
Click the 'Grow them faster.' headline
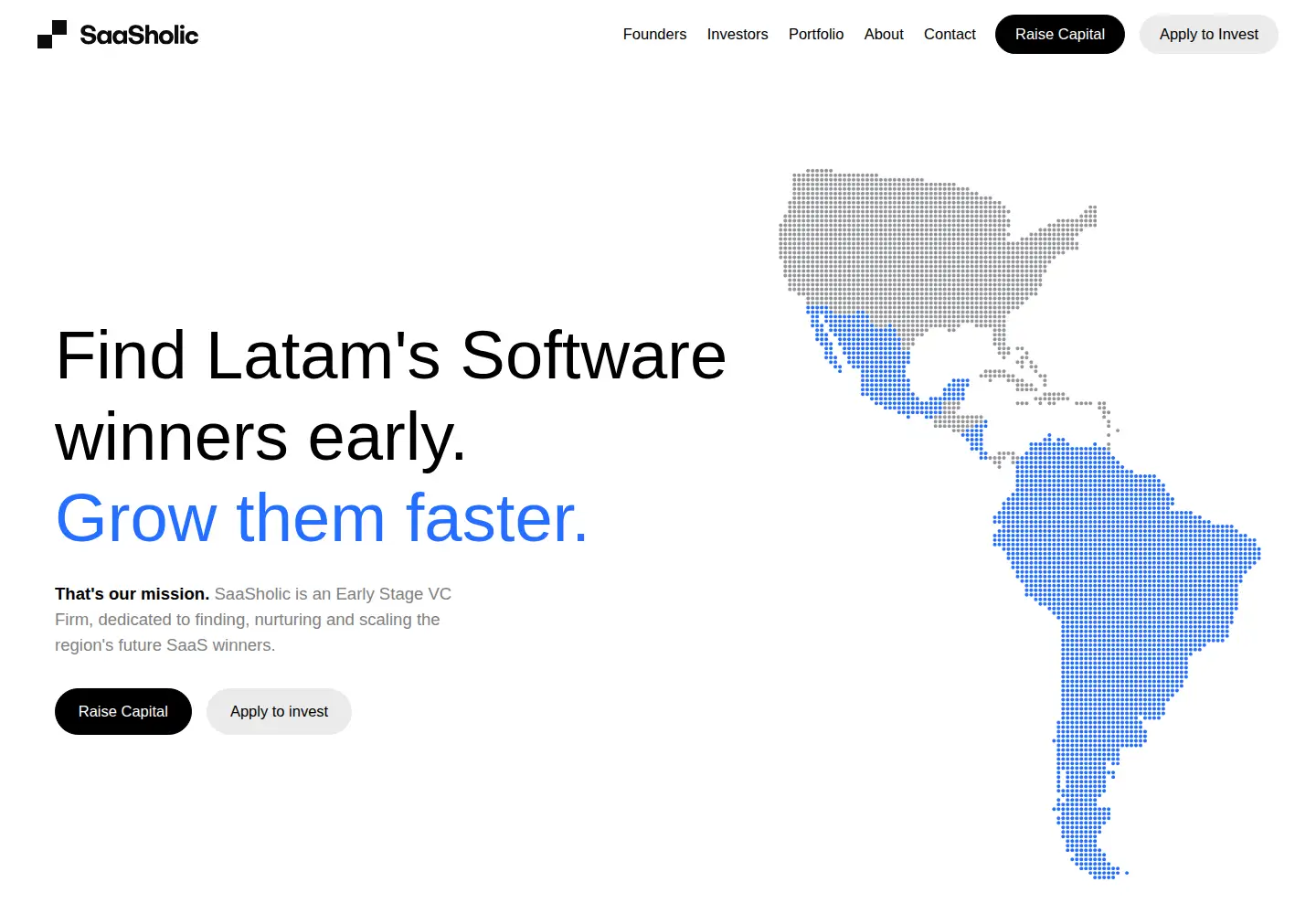(322, 518)
